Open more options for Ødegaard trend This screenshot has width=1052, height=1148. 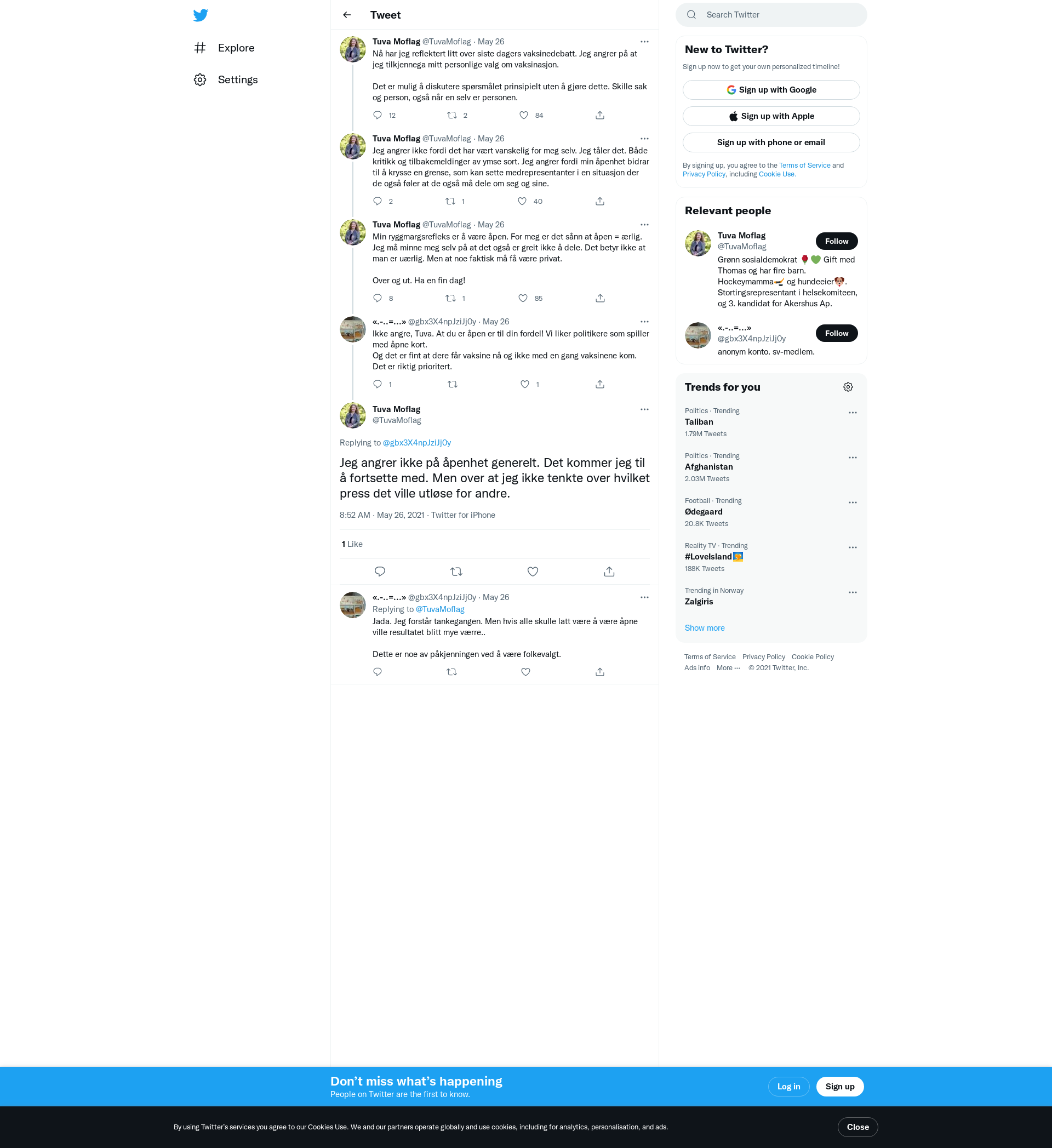point(853,503)
